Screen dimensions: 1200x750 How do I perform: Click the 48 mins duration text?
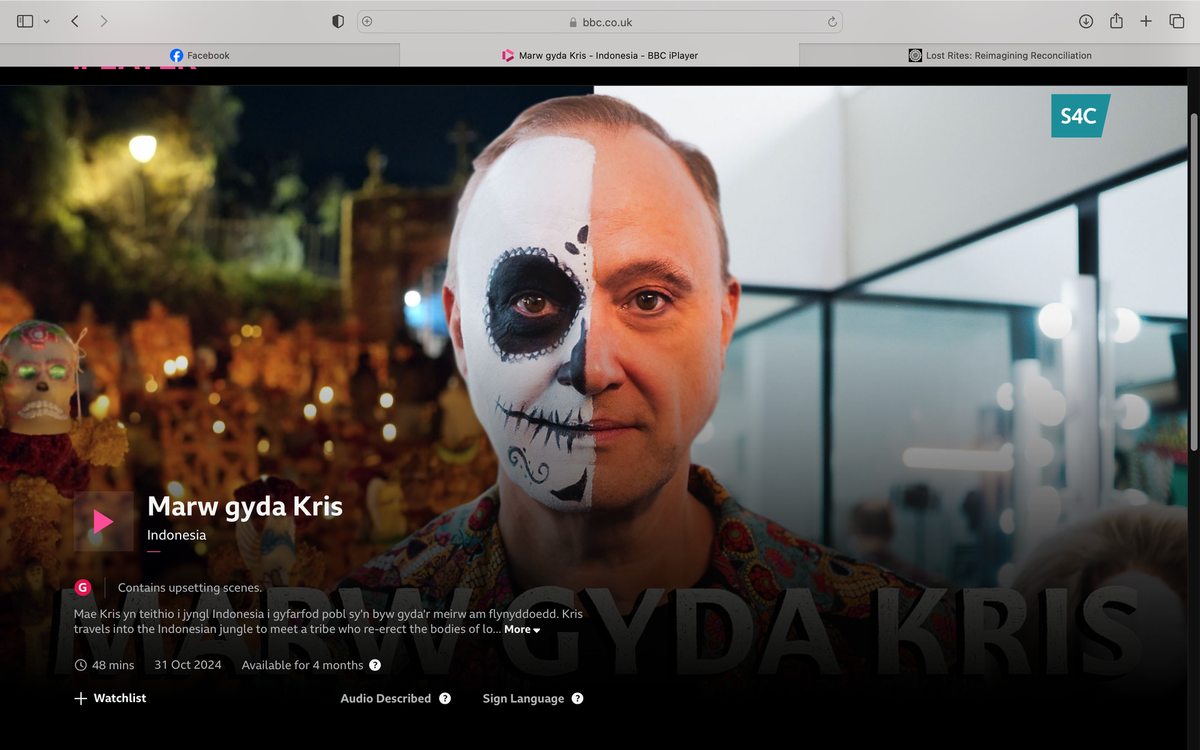click(113, 665)
